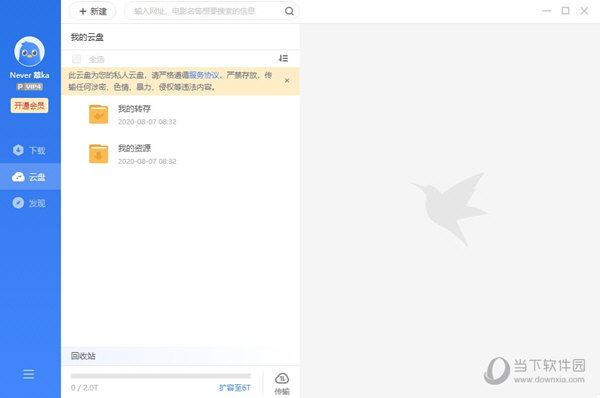Select the 我的转存 folder name
Viewport: 600px width, 398px height.
[x=134, y=109]
